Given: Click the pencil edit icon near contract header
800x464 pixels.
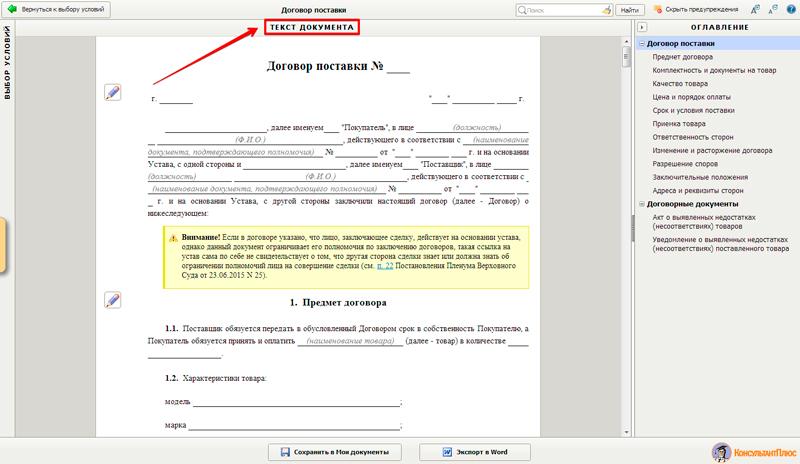Looking at the screenshot, I should coord(113,92).
